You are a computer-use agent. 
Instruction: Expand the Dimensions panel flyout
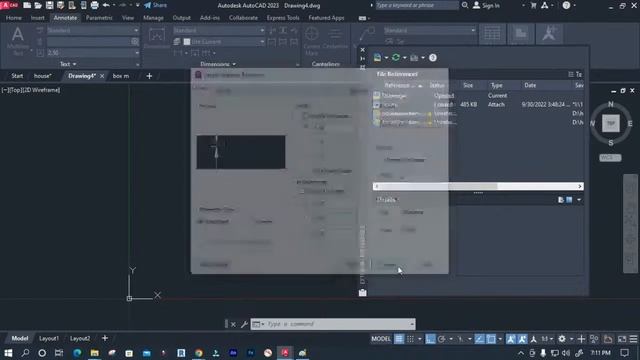(x=218, y=64)
